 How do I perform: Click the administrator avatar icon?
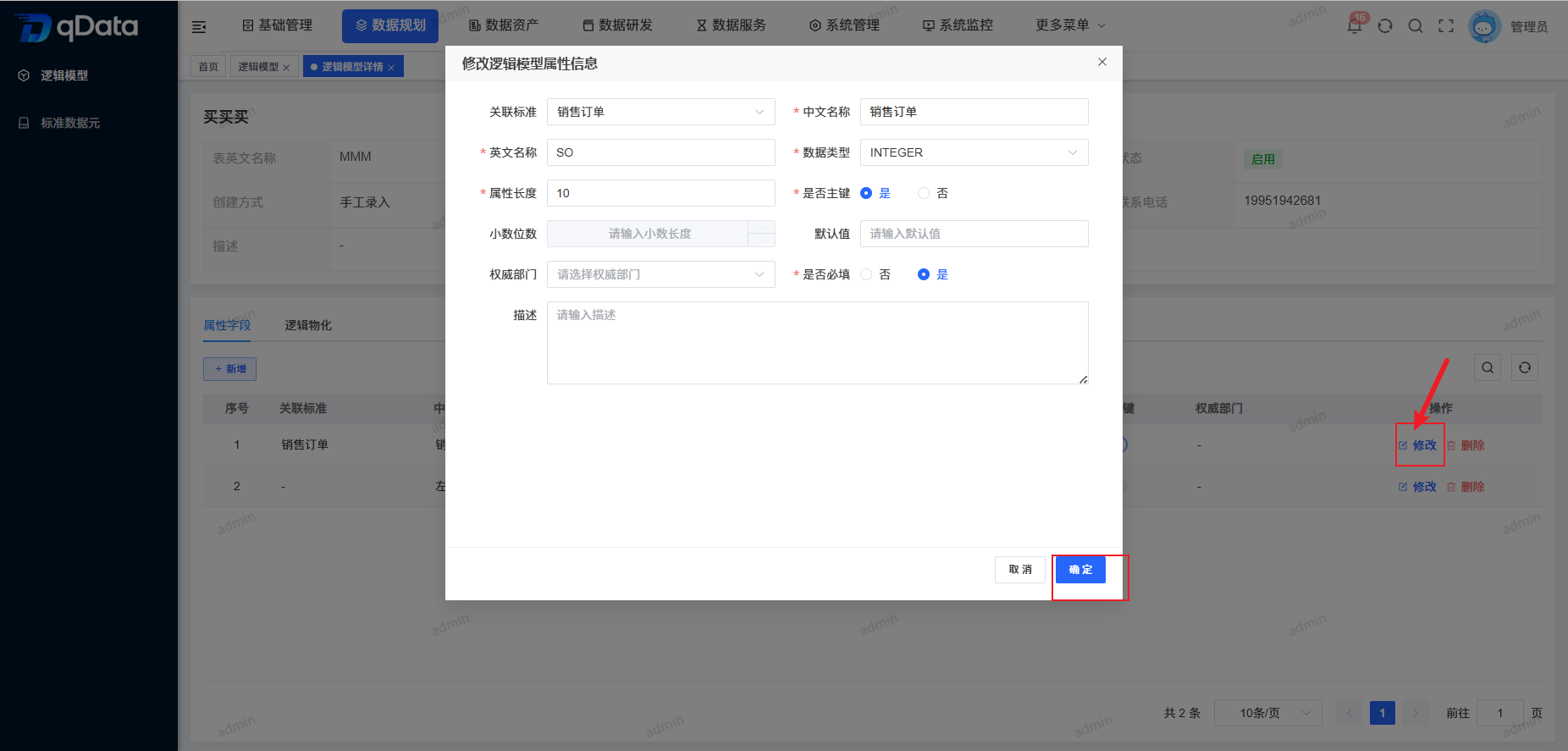1484,26
